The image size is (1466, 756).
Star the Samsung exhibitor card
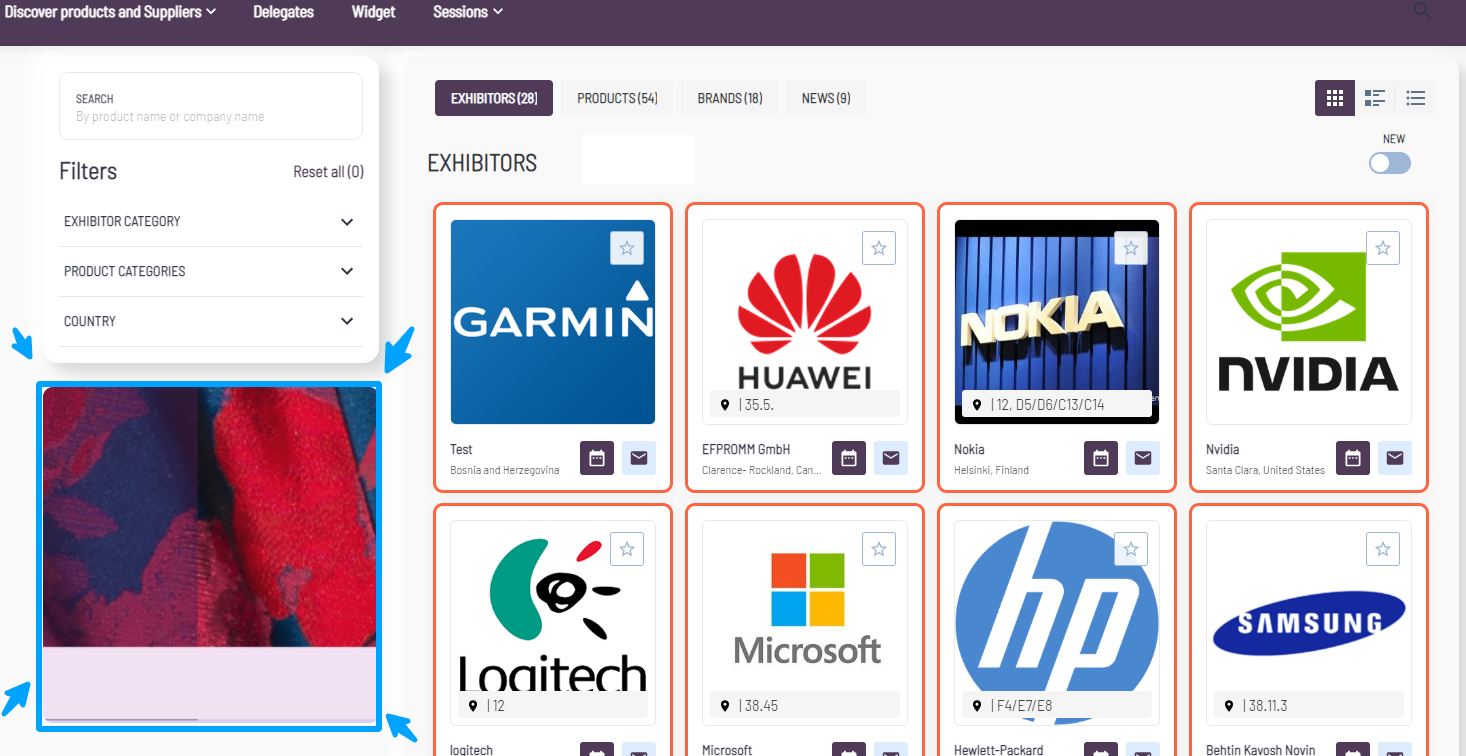point(1383,549)
